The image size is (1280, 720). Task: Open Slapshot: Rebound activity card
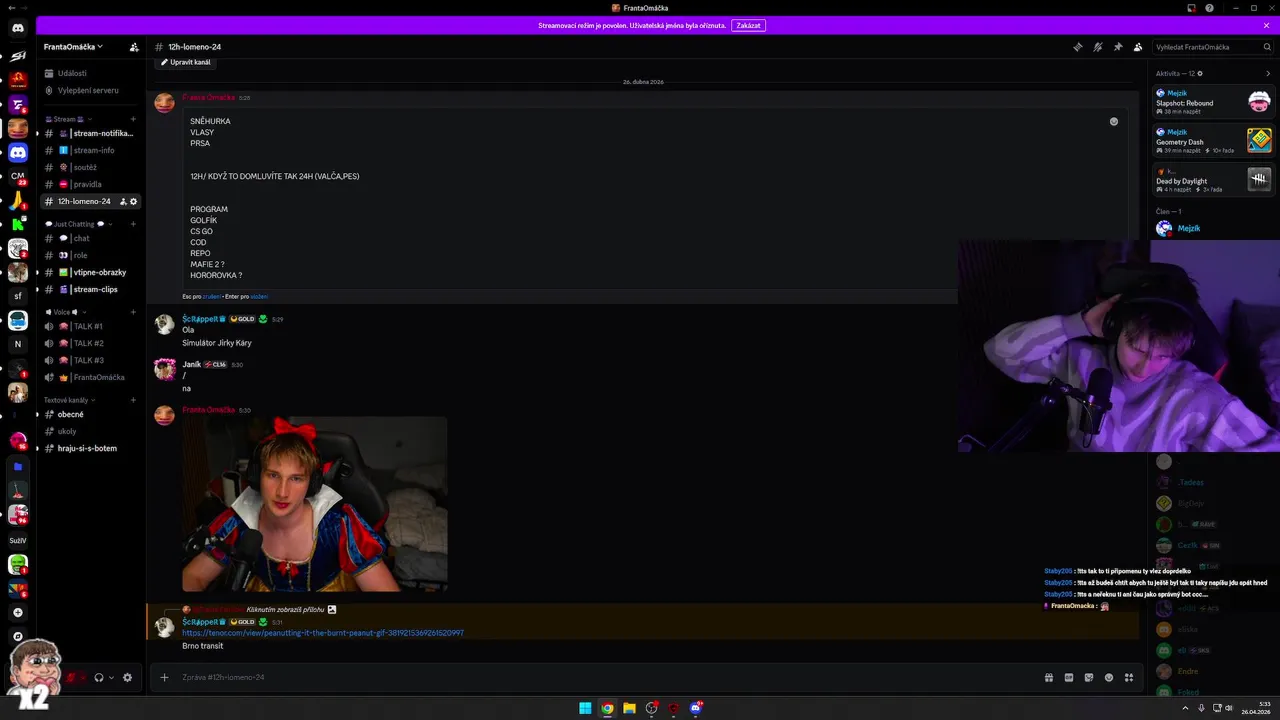(1213, 101)
